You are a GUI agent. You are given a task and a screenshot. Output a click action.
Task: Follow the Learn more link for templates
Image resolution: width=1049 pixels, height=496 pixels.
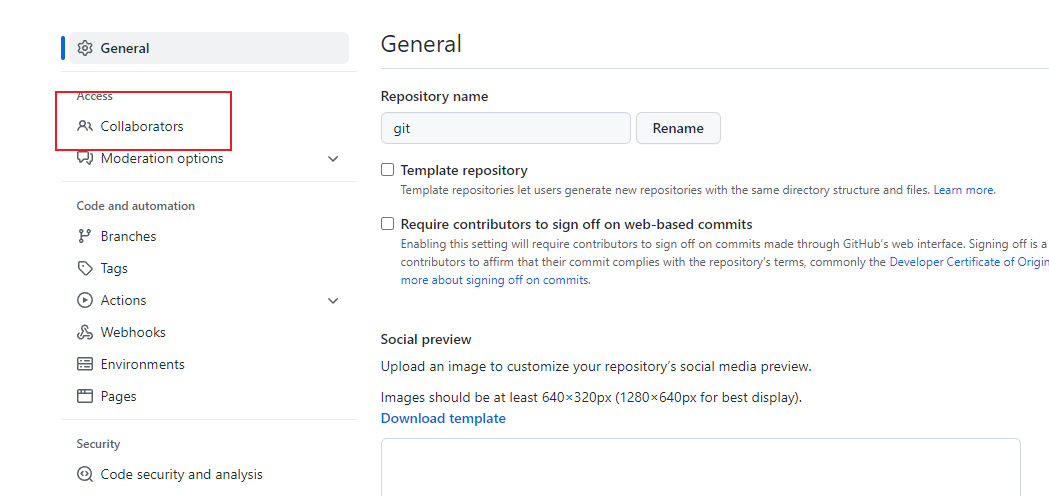point(963,190)
